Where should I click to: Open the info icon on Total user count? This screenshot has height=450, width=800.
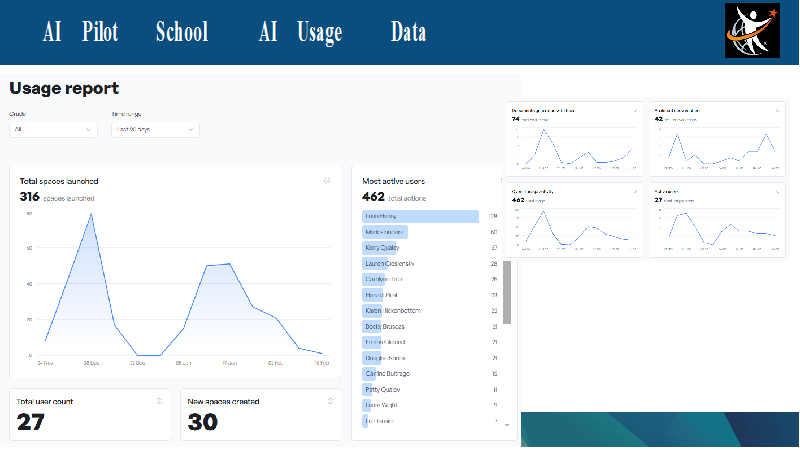pyautogui.click(x=159, y=401)
